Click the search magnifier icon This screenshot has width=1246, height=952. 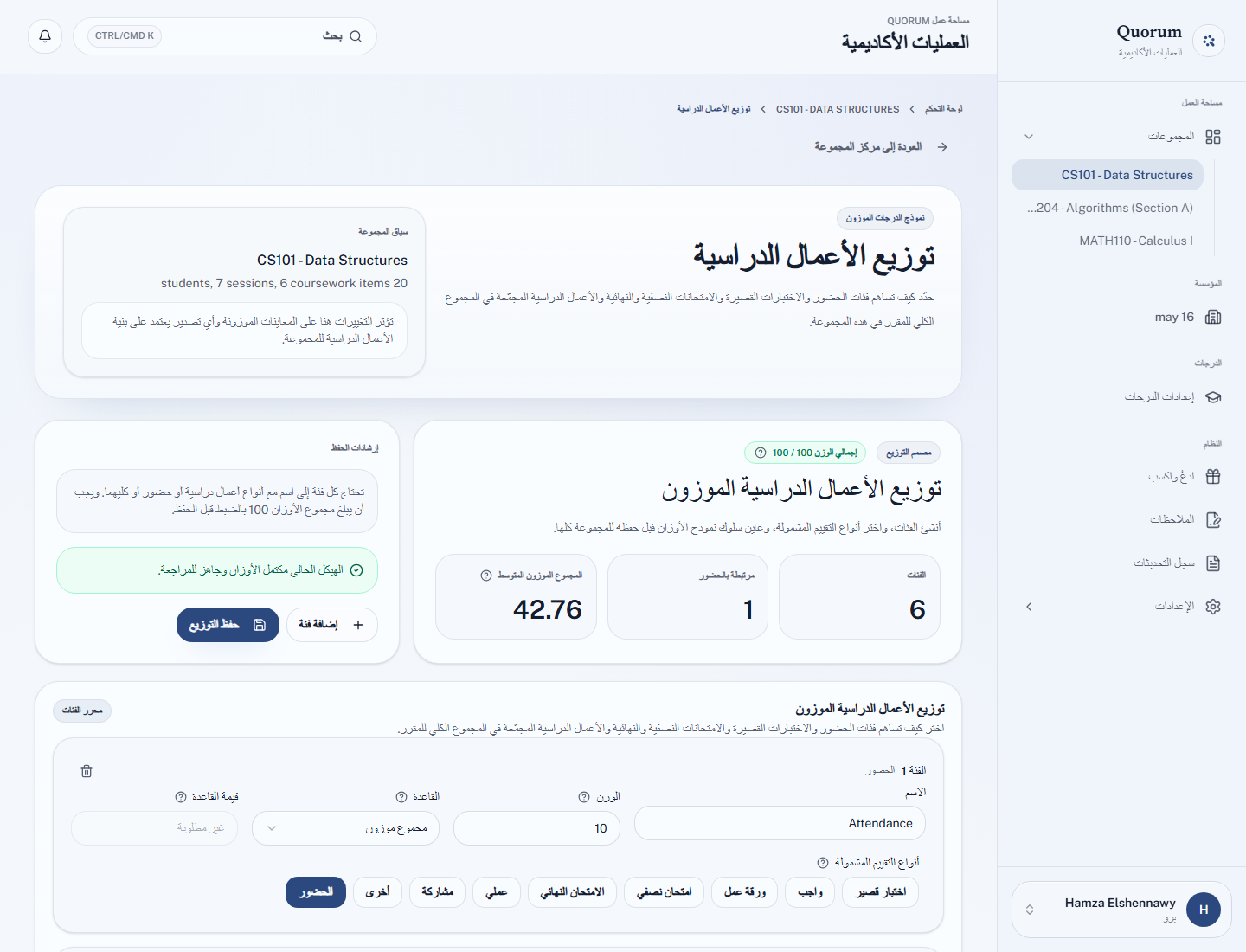[x=356, y=36]
